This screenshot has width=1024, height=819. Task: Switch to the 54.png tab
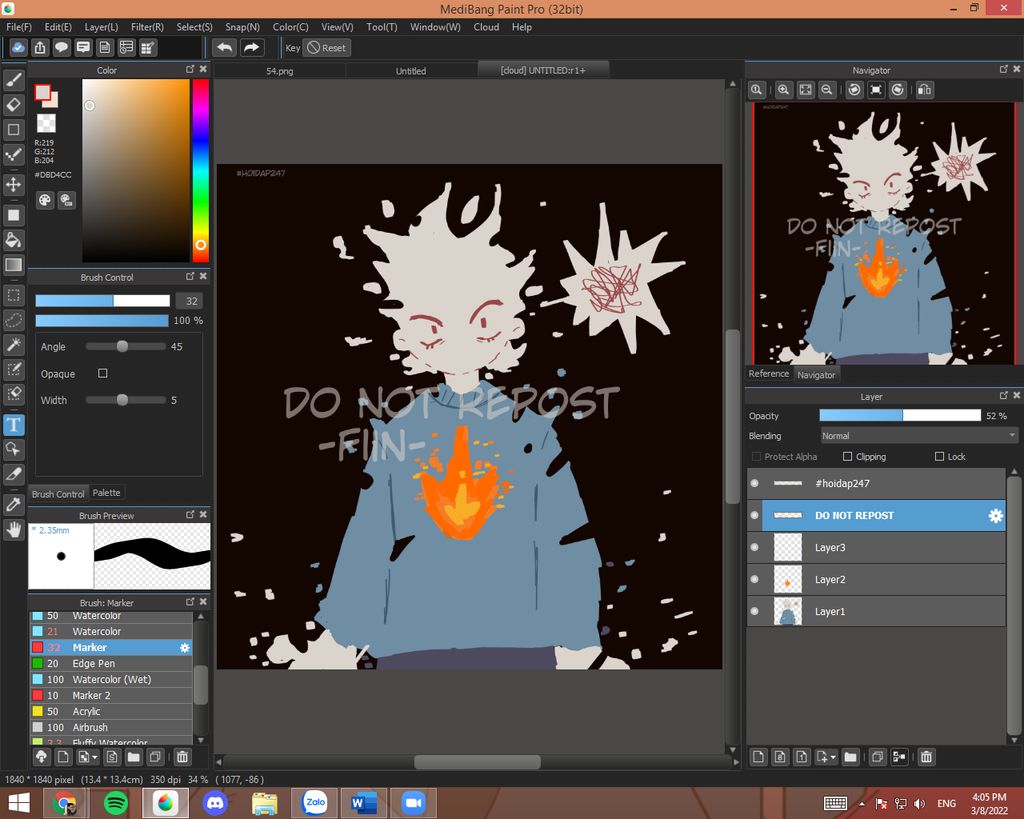pos(280,71)
